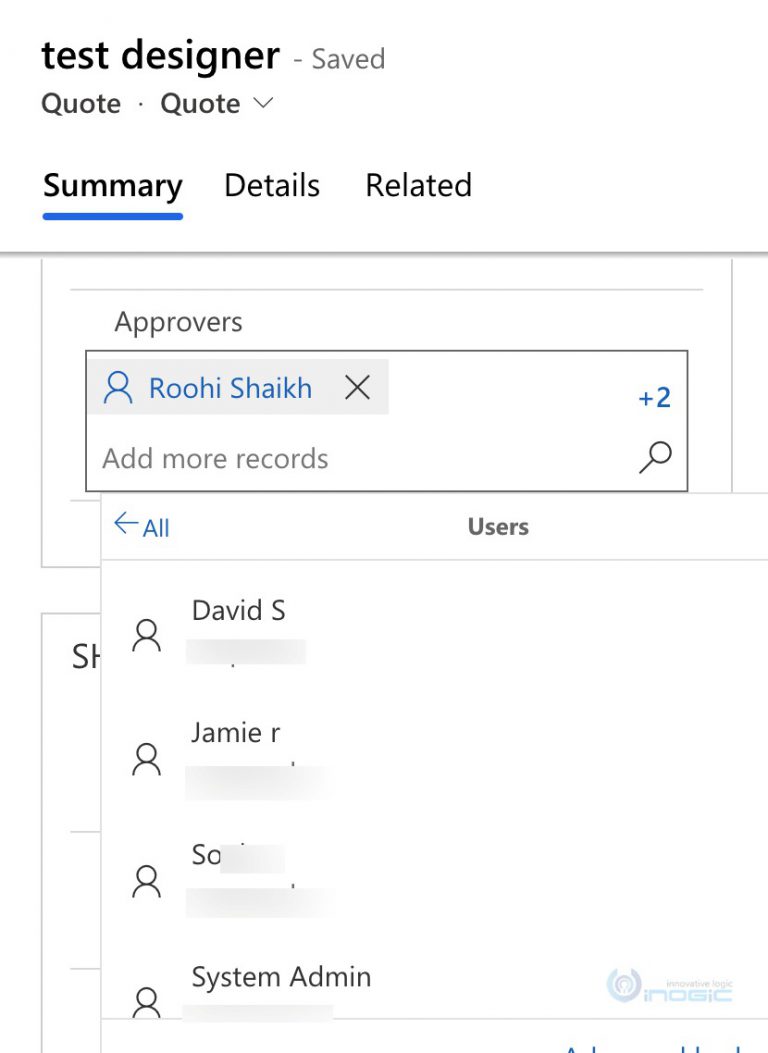Open Advanced lookup at the bottom
The height and width of the screenshot is (1053, 768).
[640, 1047]
